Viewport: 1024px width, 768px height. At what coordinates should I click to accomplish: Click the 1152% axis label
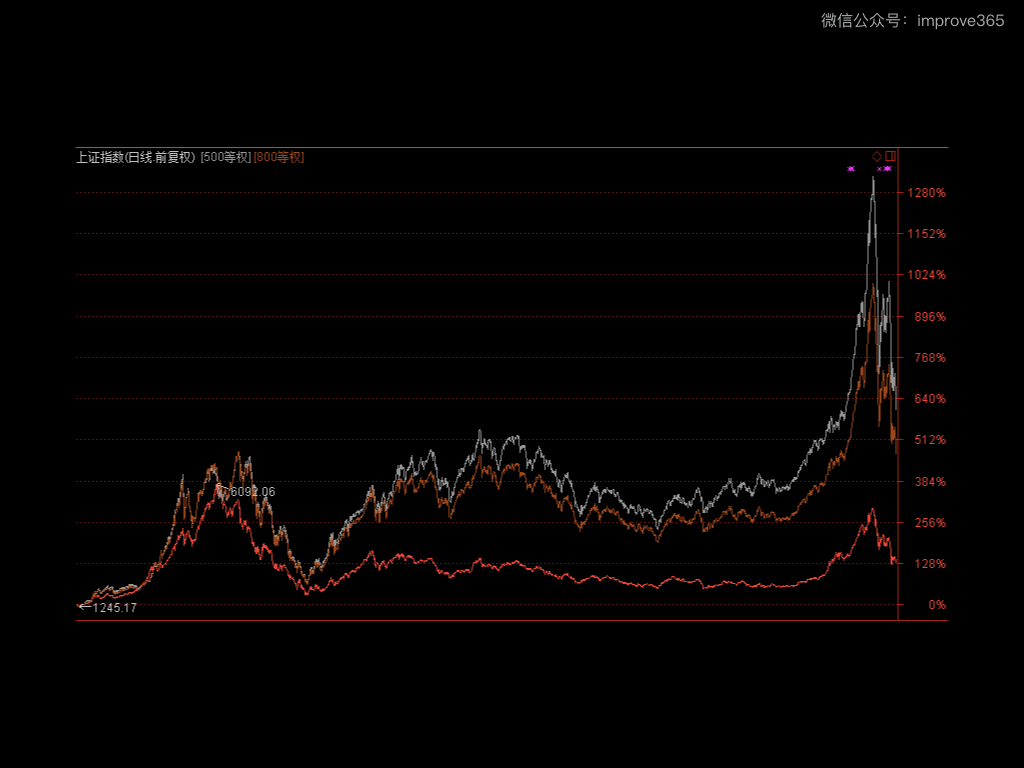click(927, 234)
